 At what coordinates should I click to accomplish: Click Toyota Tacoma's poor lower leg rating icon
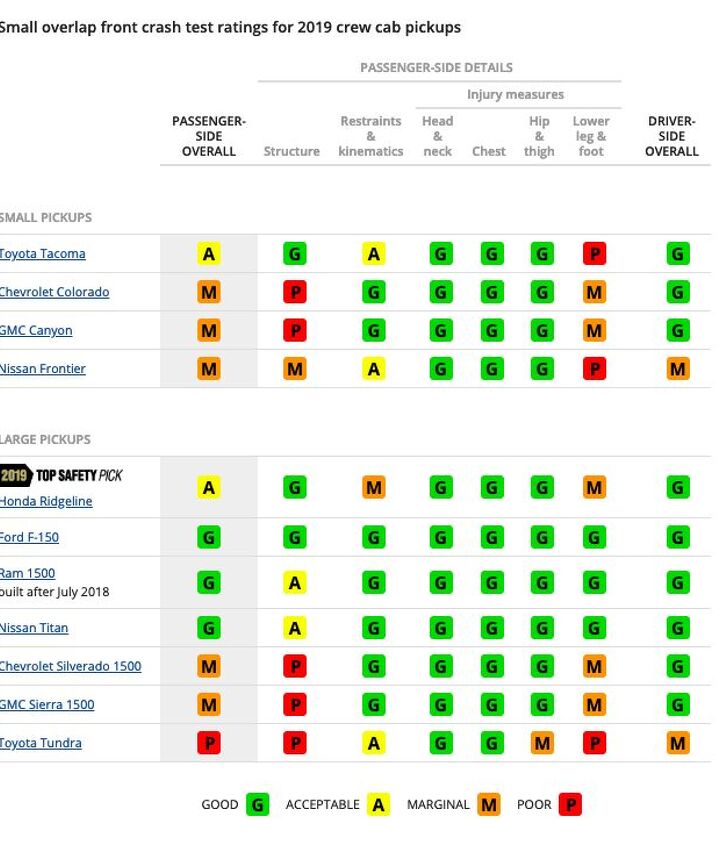[x=594, y=254]
